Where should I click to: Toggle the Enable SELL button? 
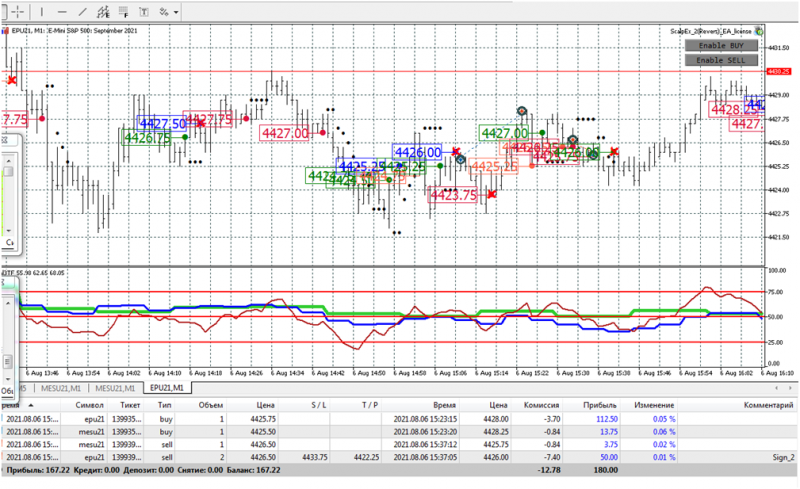(x=721, y=60)
